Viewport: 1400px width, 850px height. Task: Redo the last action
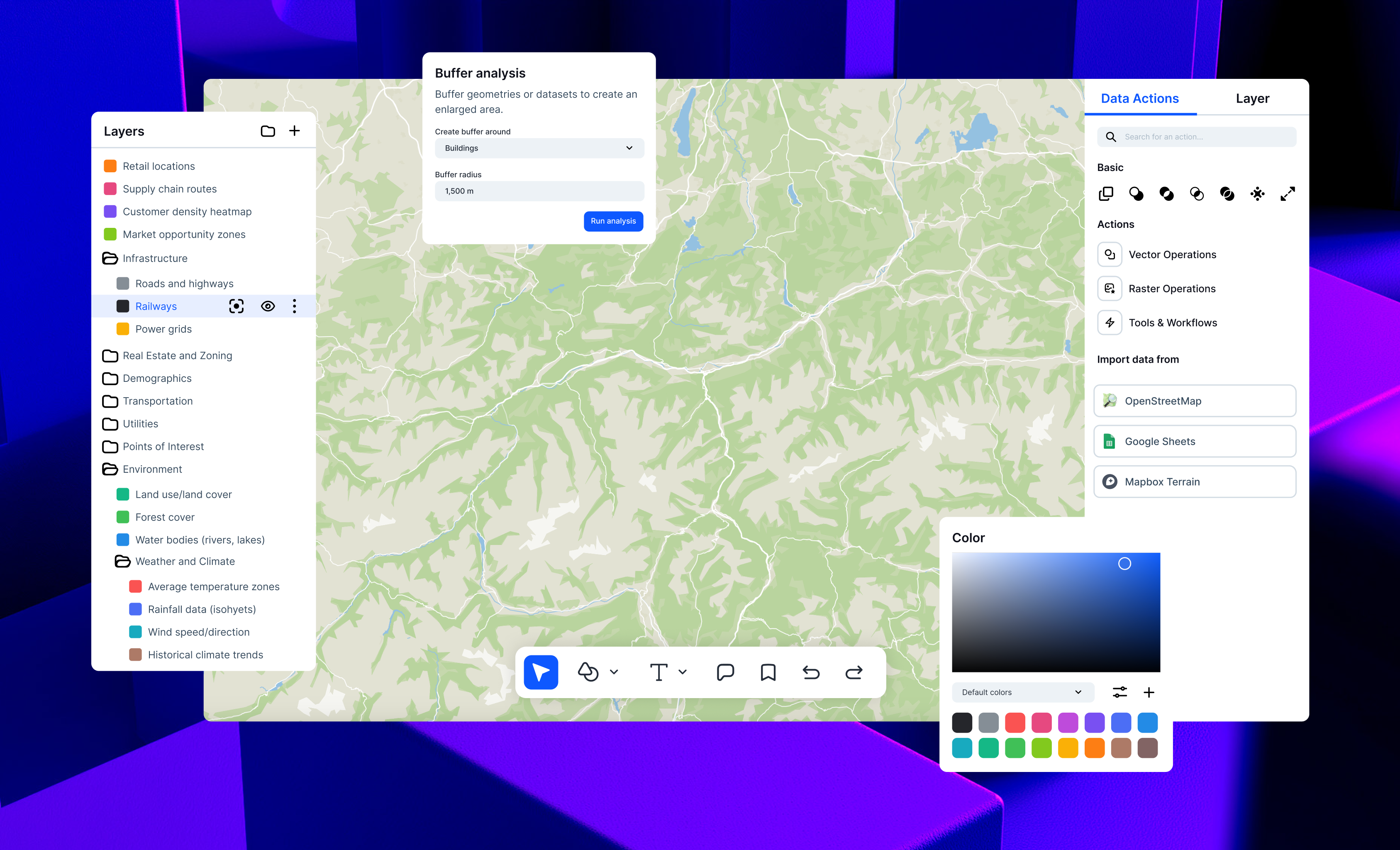coord(854,672)
